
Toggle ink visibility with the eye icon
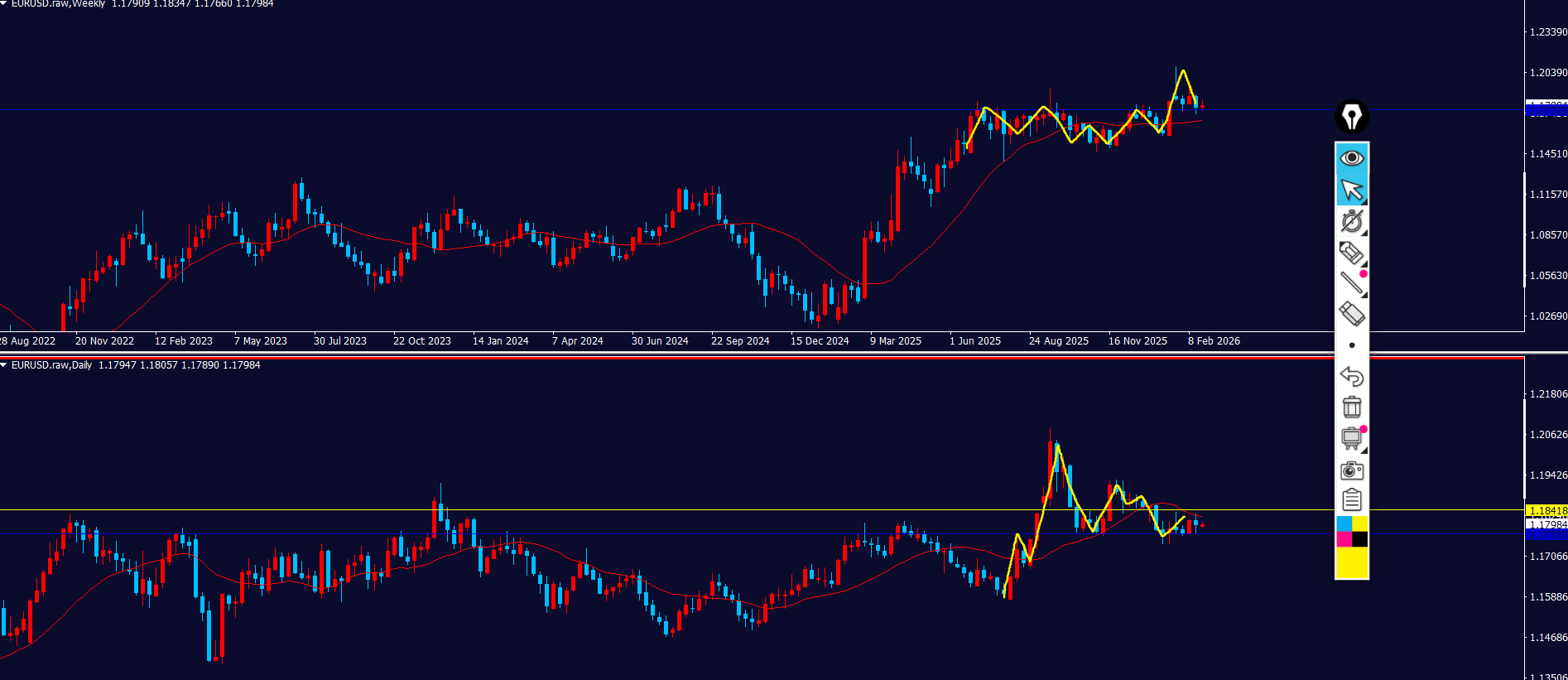point(1351,158)
